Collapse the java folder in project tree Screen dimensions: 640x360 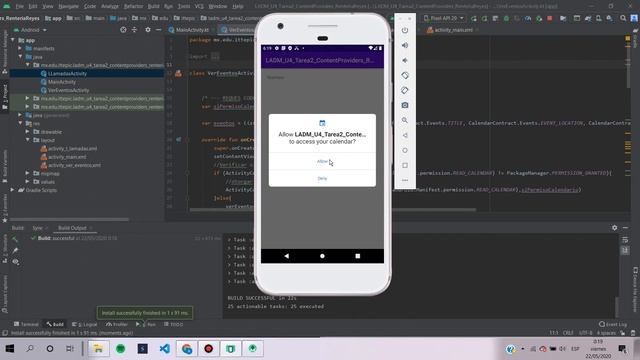point(20,57)
